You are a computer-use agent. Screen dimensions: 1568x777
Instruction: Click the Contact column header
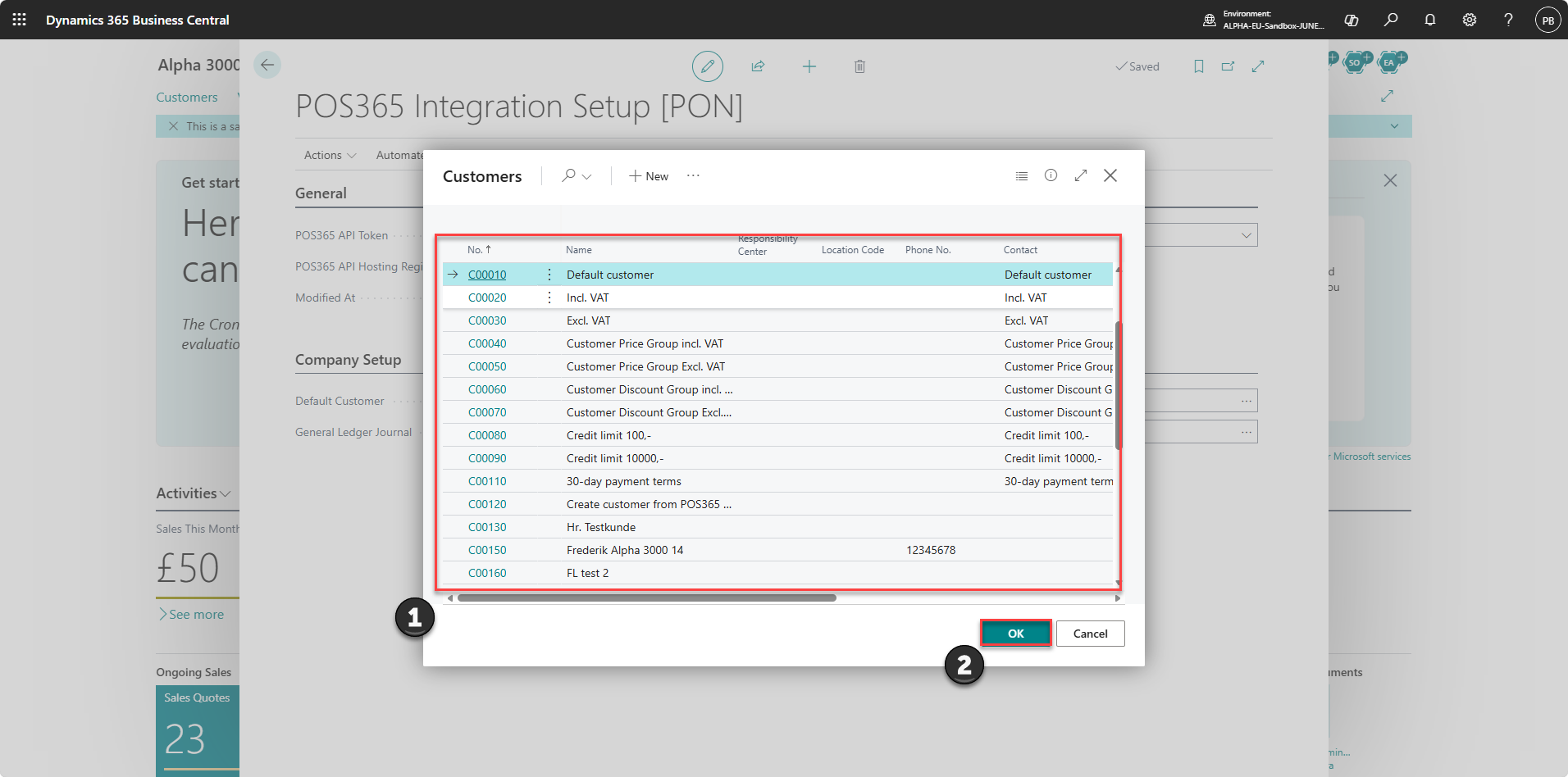pyautogui.click(x=1020, y=250)
